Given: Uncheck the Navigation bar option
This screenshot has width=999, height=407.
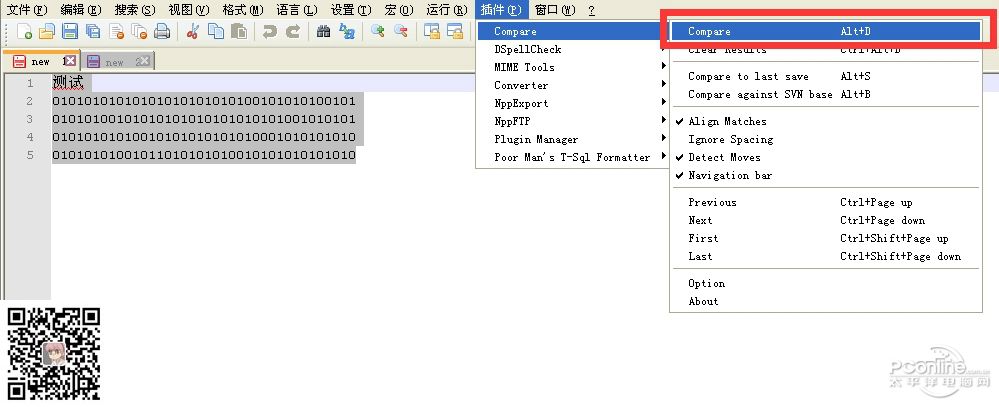Looking at the screenshot, I should click(x=729, y=176).
